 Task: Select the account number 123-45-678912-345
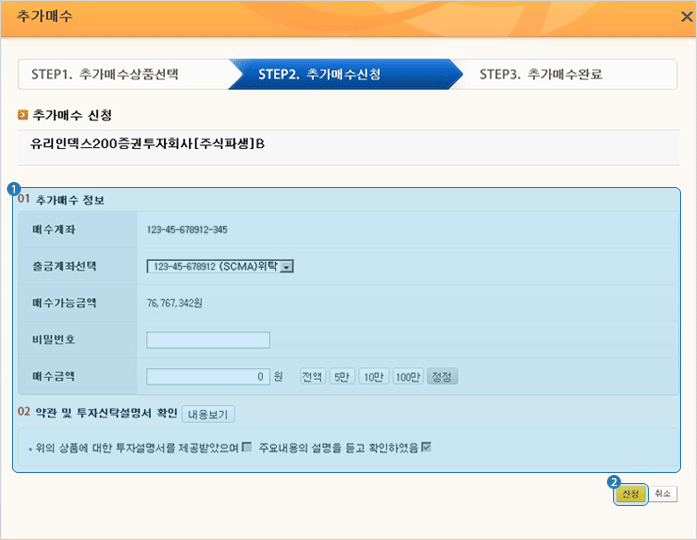(x=187, y=230)
